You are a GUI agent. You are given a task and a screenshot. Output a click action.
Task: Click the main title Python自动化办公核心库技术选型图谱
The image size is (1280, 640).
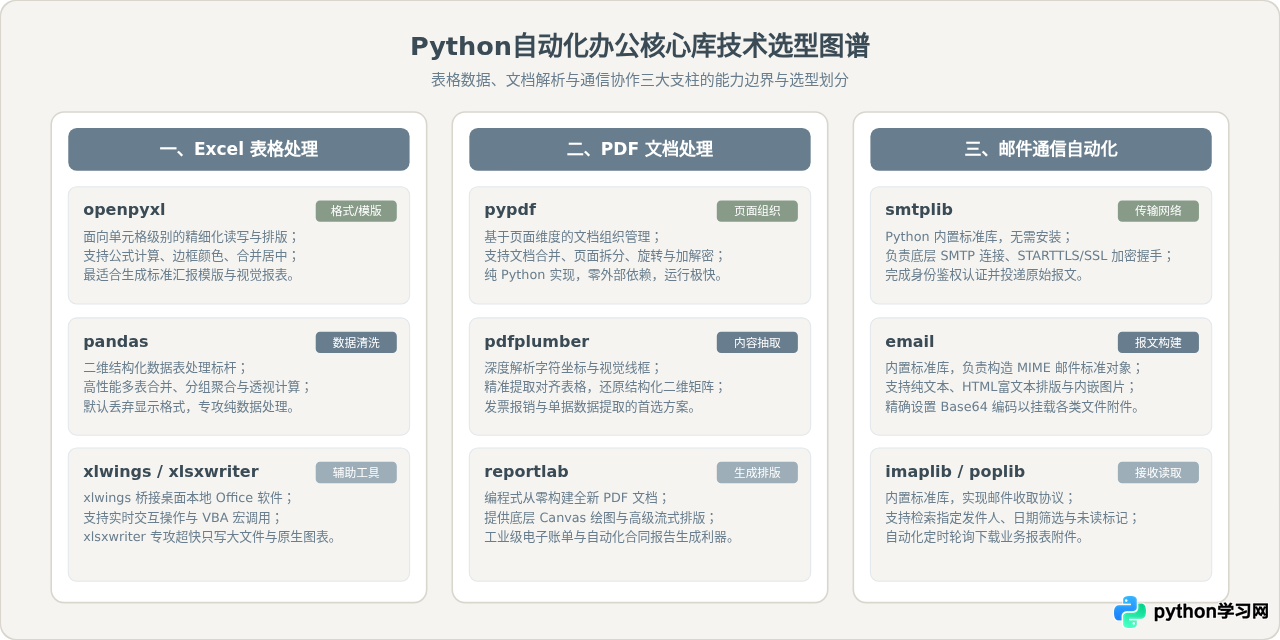[x=640, y=46]
